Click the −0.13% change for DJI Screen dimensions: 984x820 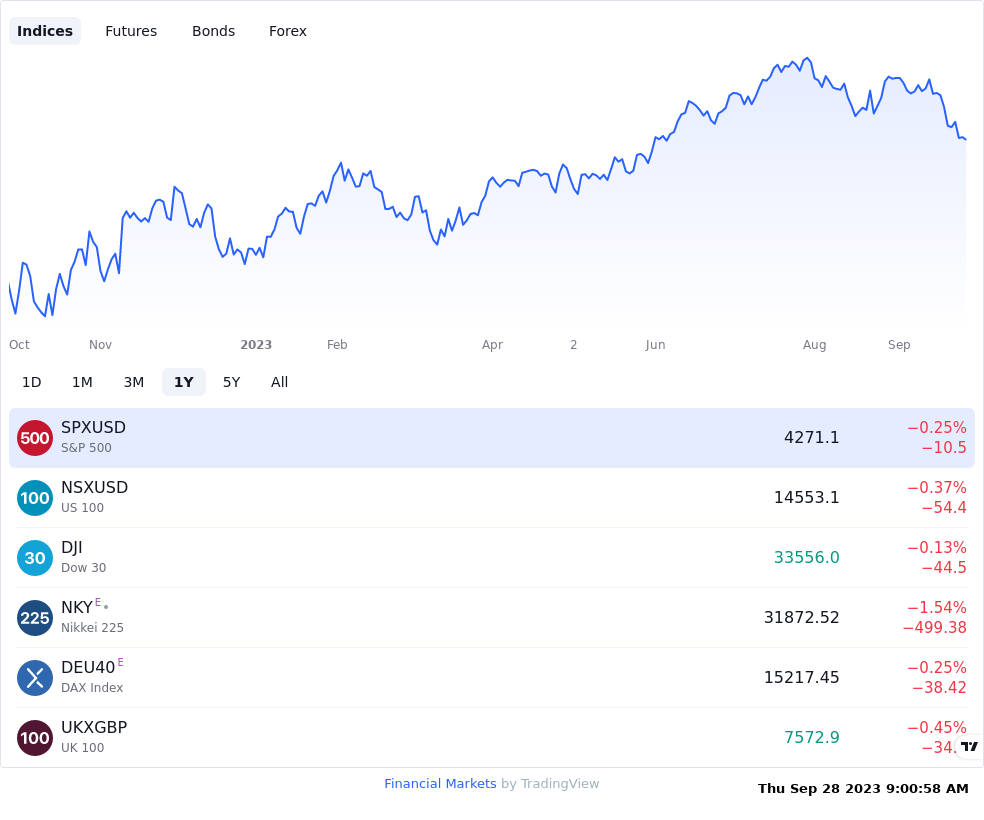coord(937,548)
